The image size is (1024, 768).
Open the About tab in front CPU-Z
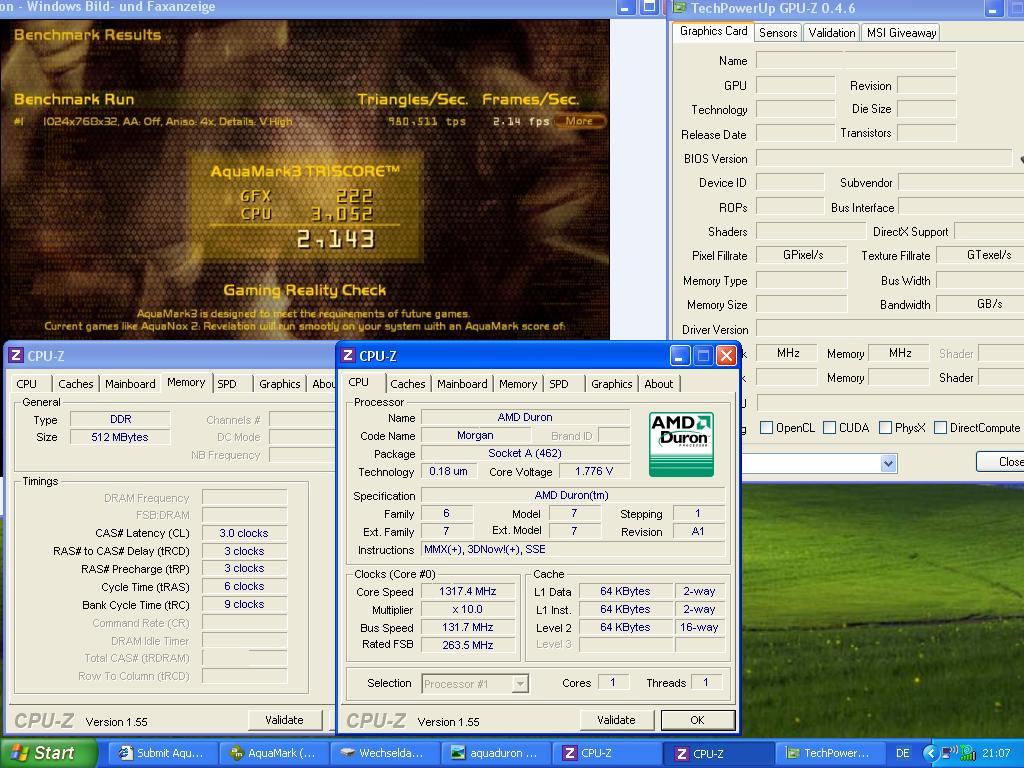658,384
